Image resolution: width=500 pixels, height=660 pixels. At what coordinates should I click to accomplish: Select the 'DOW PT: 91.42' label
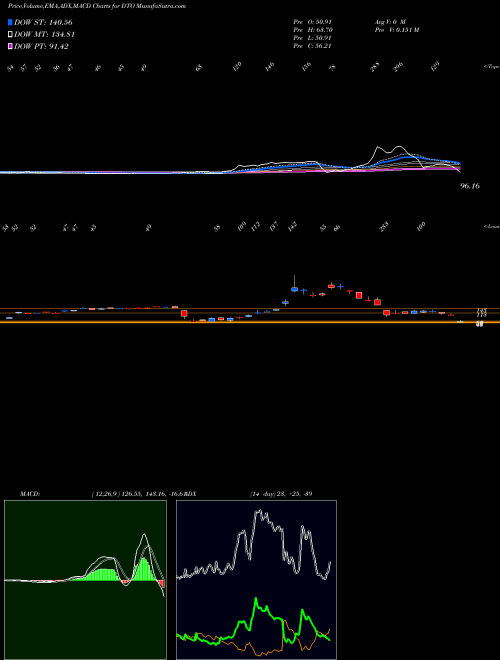[41, 46]
